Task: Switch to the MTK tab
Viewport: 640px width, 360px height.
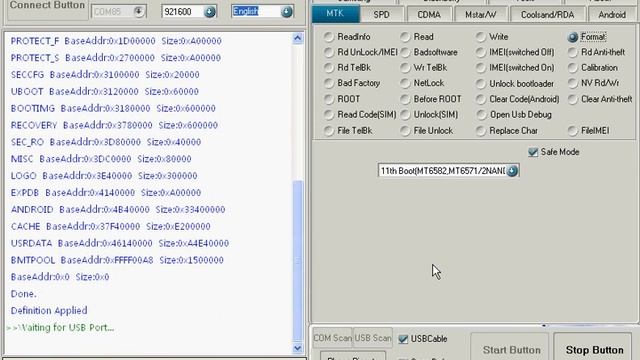Action: click(x=335, y=13)
